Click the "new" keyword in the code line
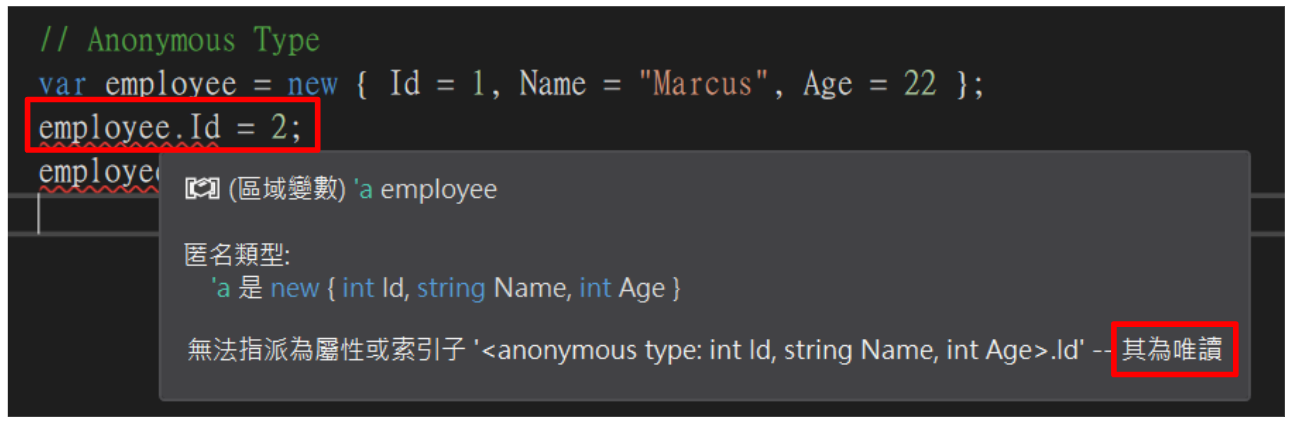 pos(312,84)
